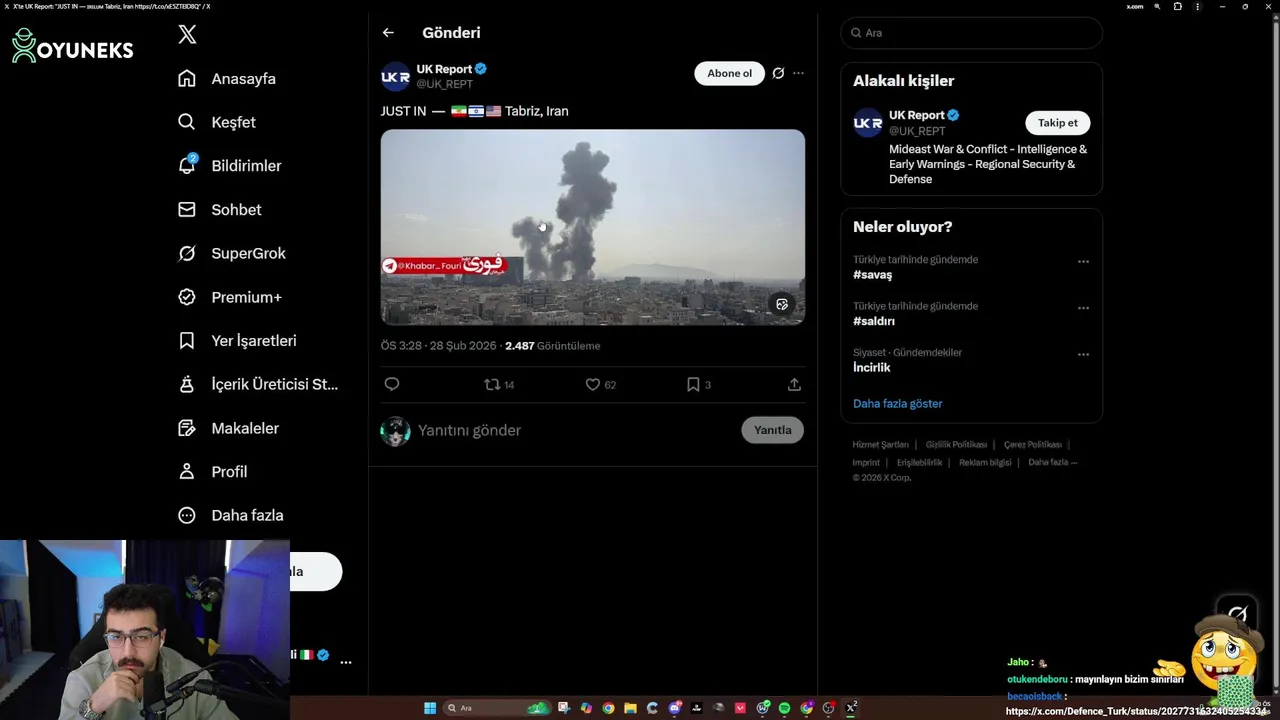This screenshot has height=720, width=1280.
Task: Open Spotify from the taskbar
Action: point(785,708)
